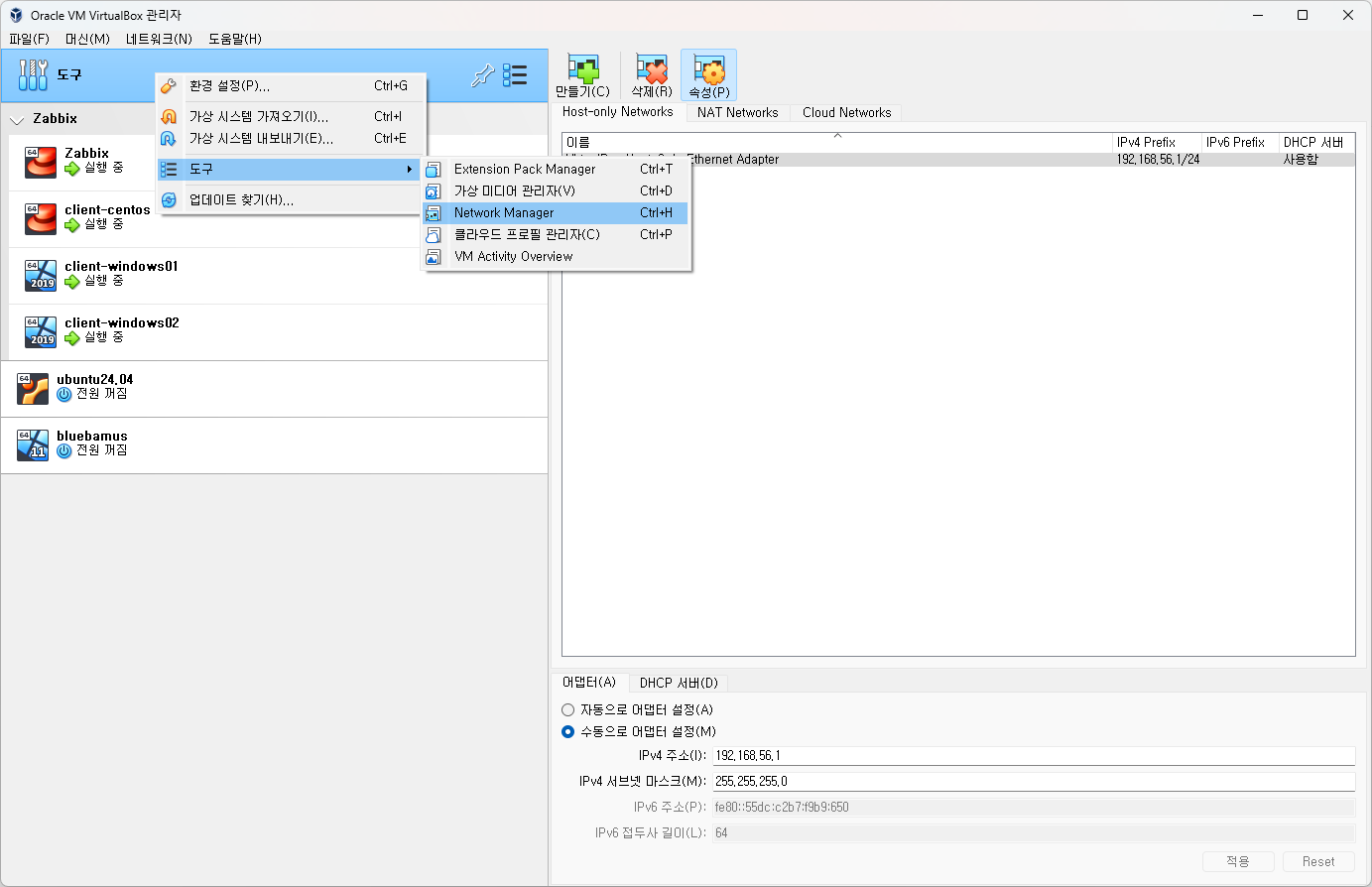The height and width of the screenshot is (887, 1372).
Task: Click the IPv4 address input field
Action: pyautogui.click(x=1034, y=756)
